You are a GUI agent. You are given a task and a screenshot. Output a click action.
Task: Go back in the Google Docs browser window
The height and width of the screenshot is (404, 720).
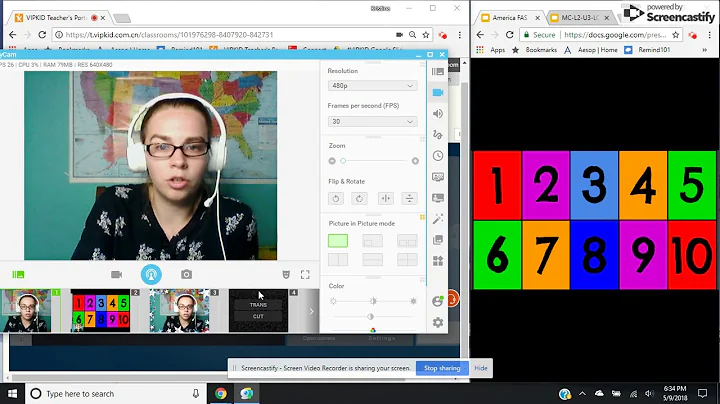click(480, 35)
